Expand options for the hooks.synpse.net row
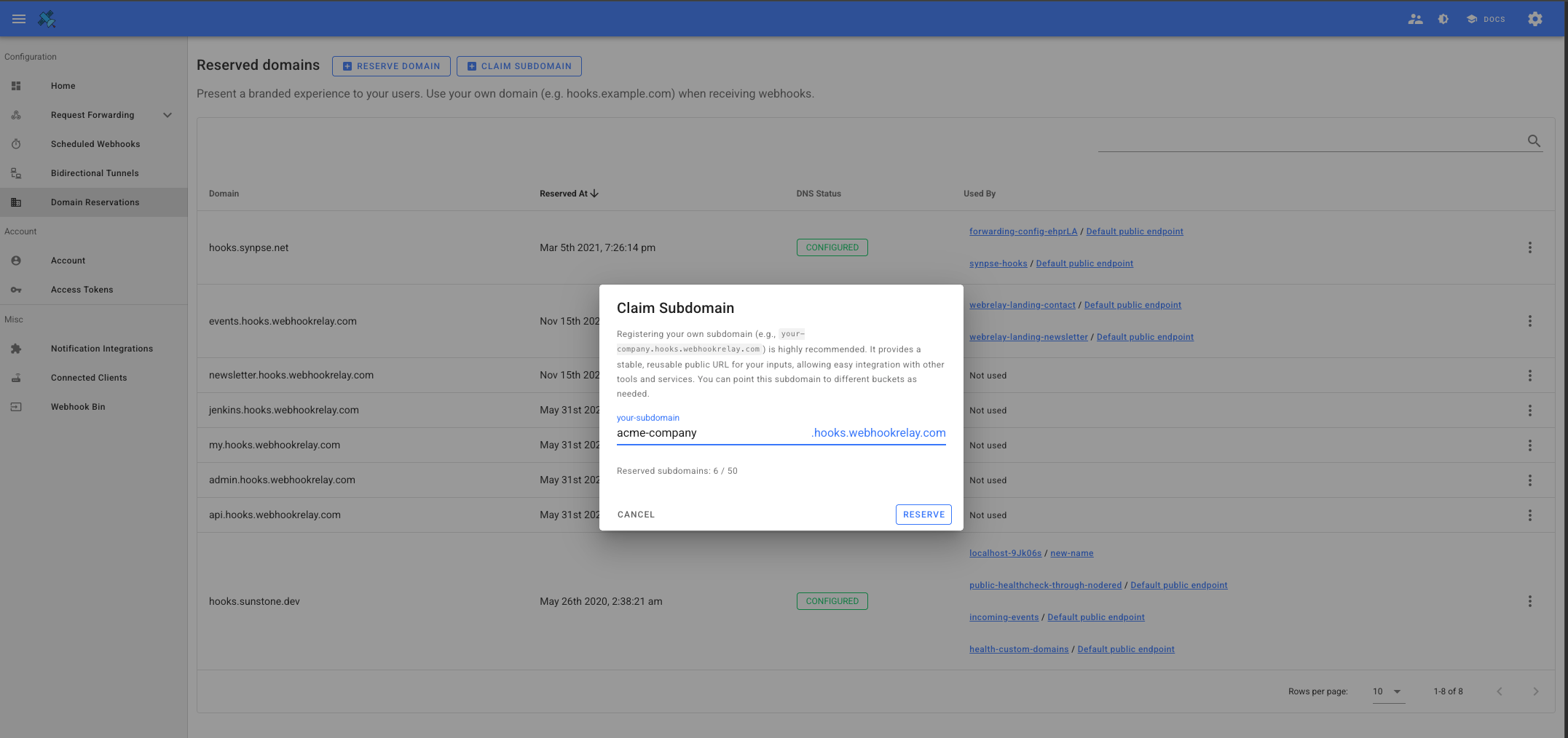Viewport: 1568px width, 738px height. [1530, 247]
